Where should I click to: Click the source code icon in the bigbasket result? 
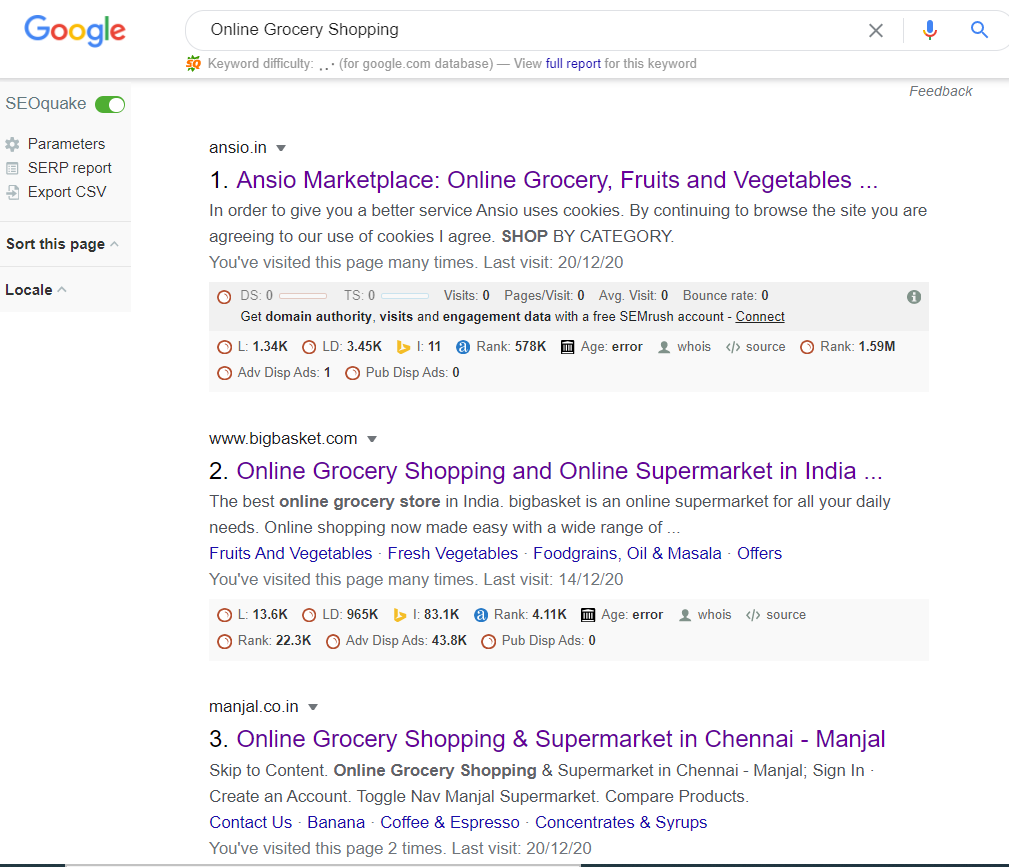753,615
